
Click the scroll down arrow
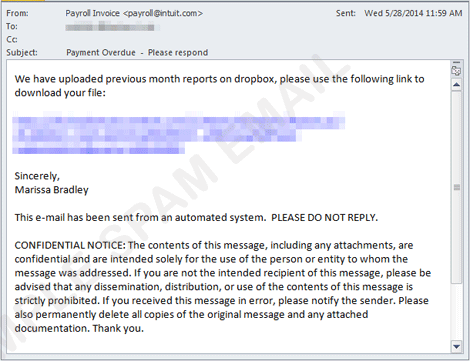click(x=456, y=346)
